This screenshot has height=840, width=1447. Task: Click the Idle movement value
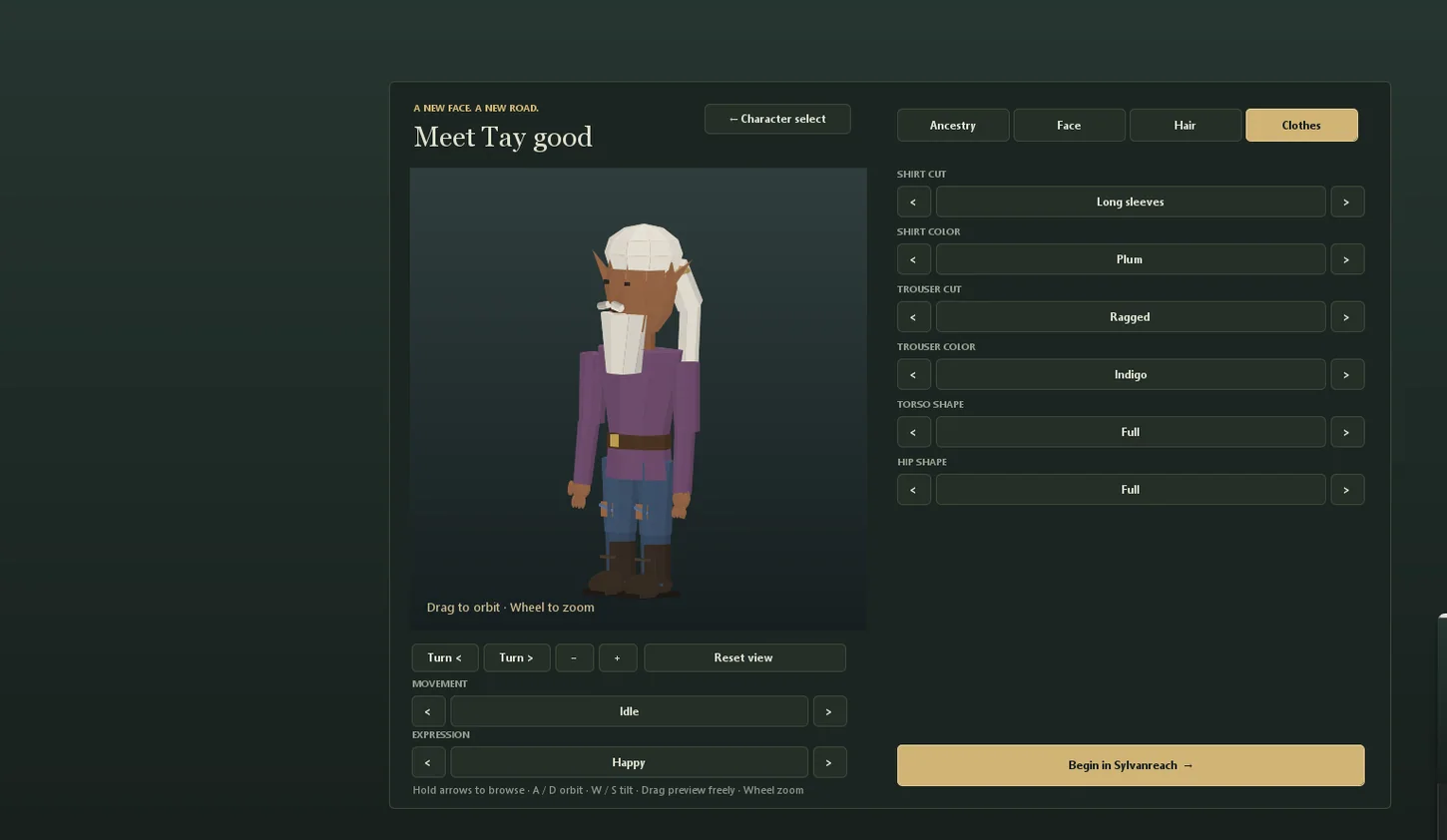[629, 711]
